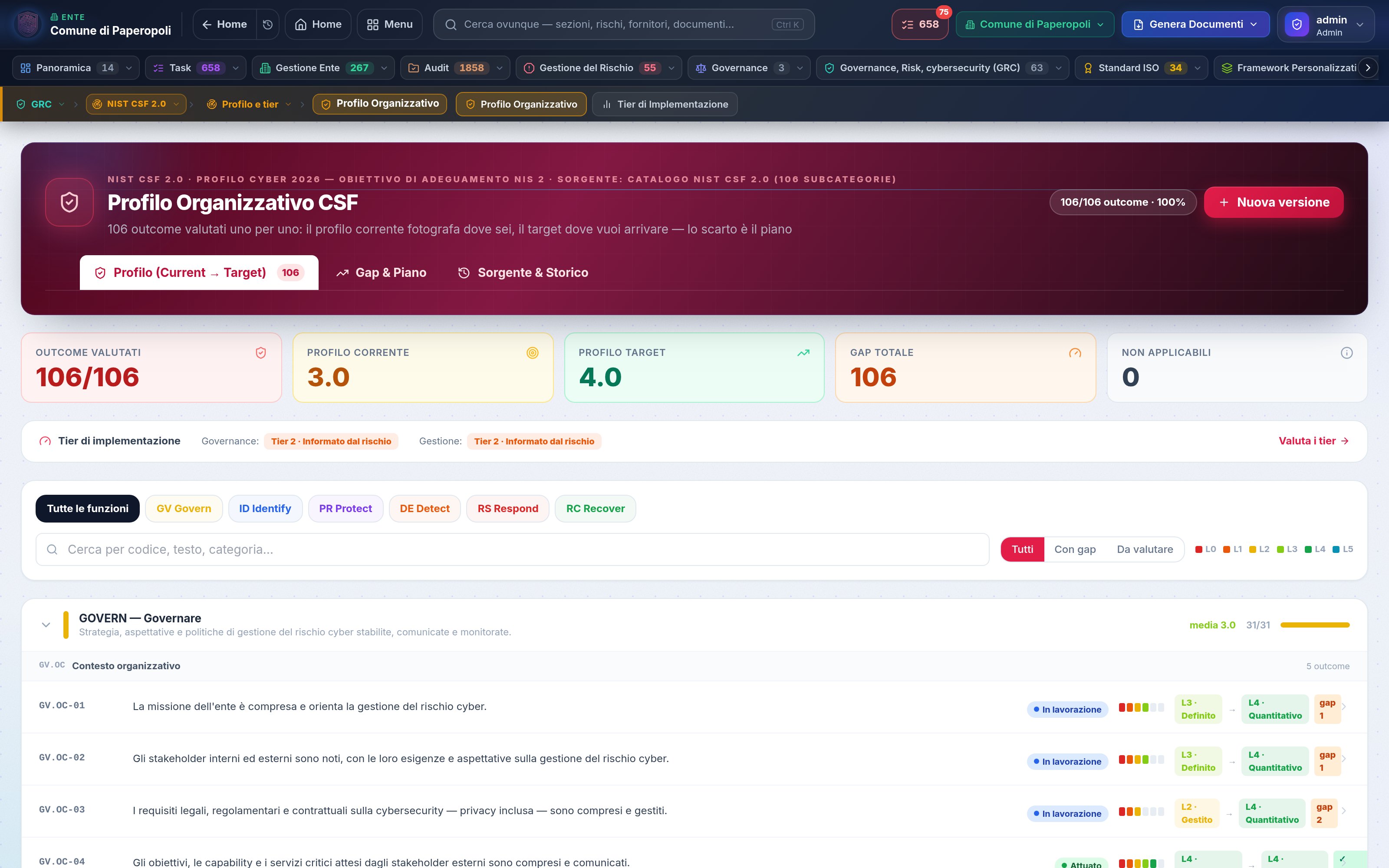
Task: Click the admin shield avatar icon
Action: 1297,24
